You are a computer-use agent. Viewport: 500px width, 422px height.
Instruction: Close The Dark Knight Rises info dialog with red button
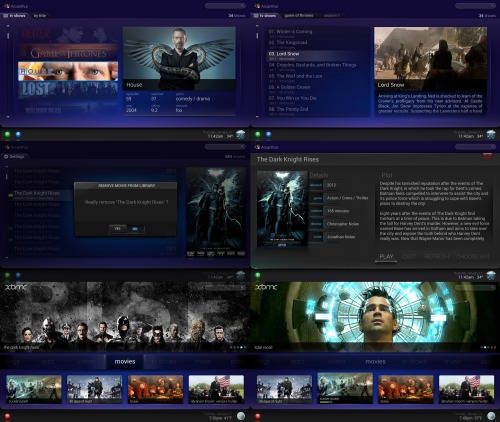pos(487,156)
